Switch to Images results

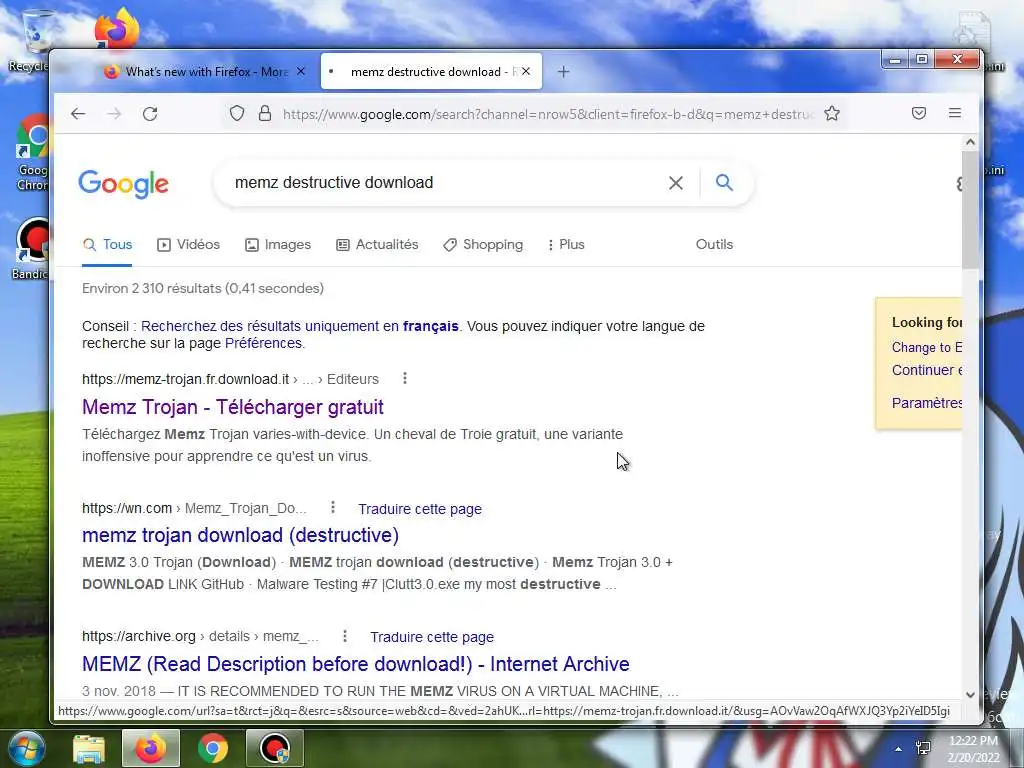(x=278, y=245)
